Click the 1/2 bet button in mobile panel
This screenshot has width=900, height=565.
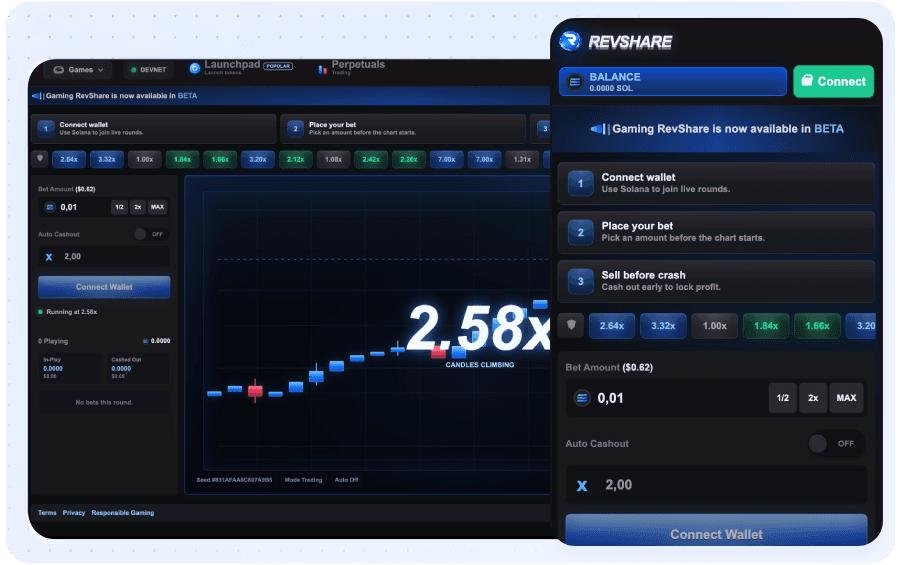tap(782, 398)
